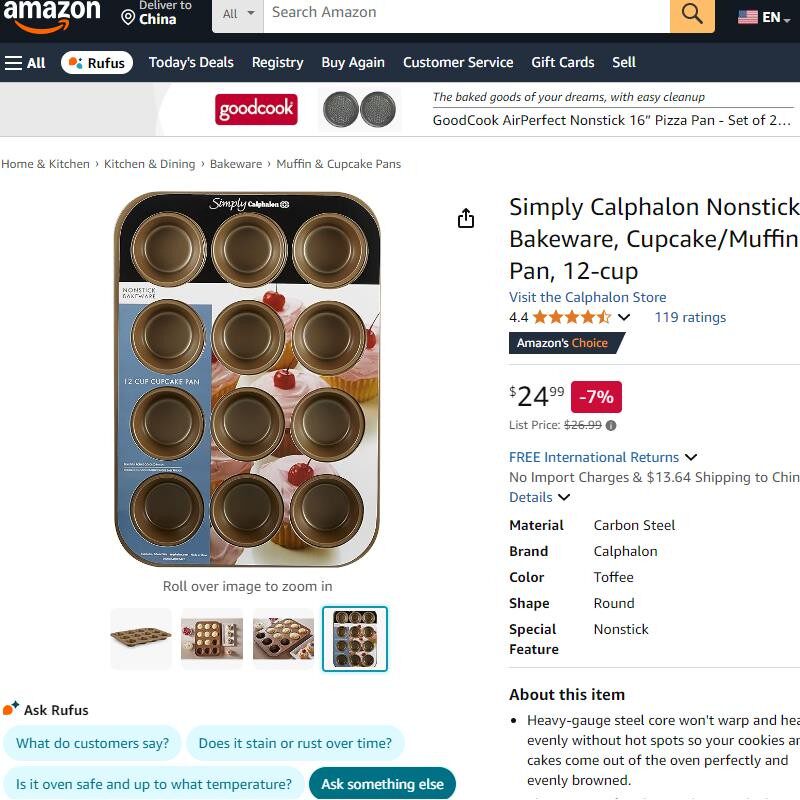Image resolution: width=800 pixels, height=800 pixels.
Task: Expand the shipping Details chevron
Action: [x=564, y=497]
